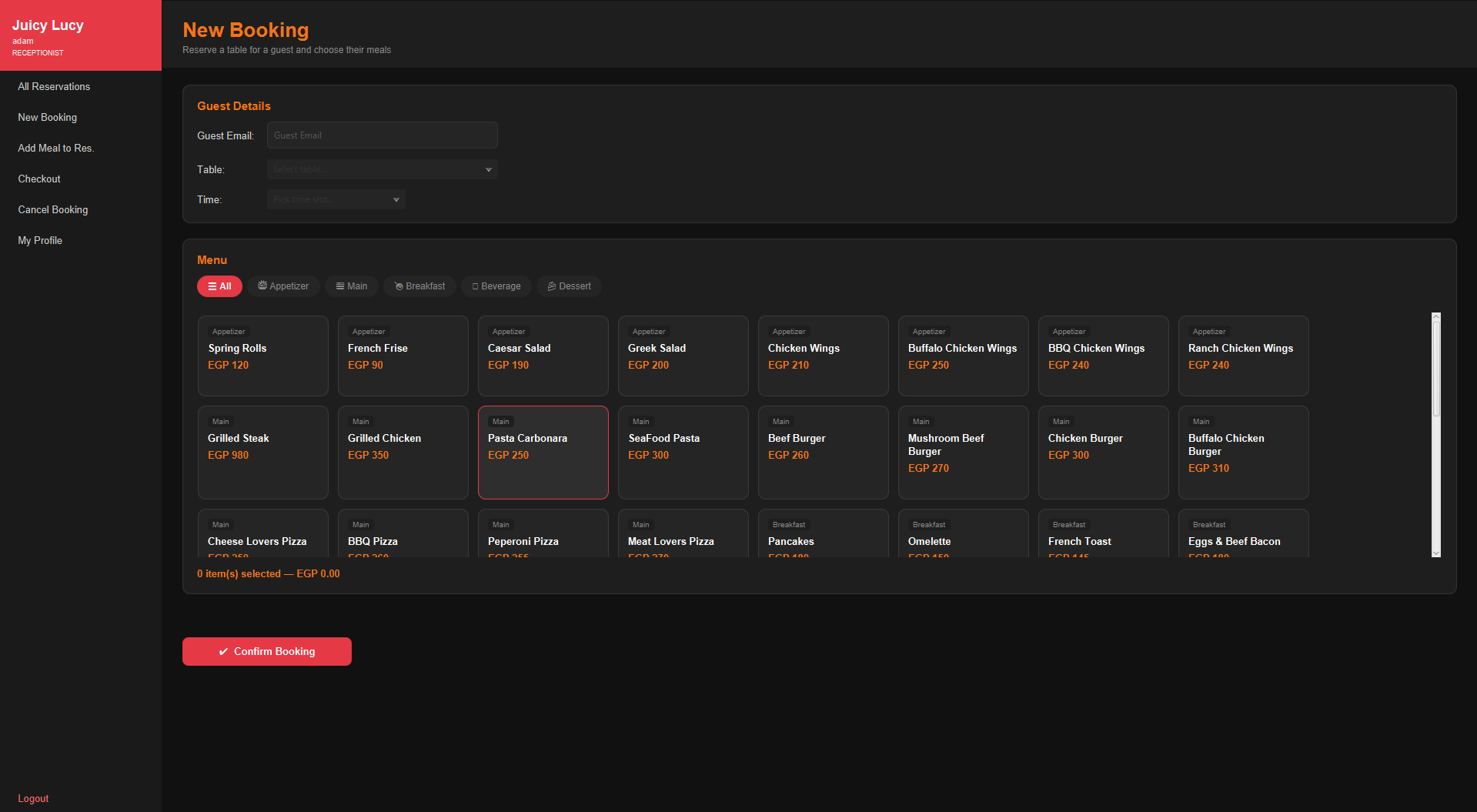1477x812 pixels.
Task: Open All Reservations page
Action: point(54,86)
